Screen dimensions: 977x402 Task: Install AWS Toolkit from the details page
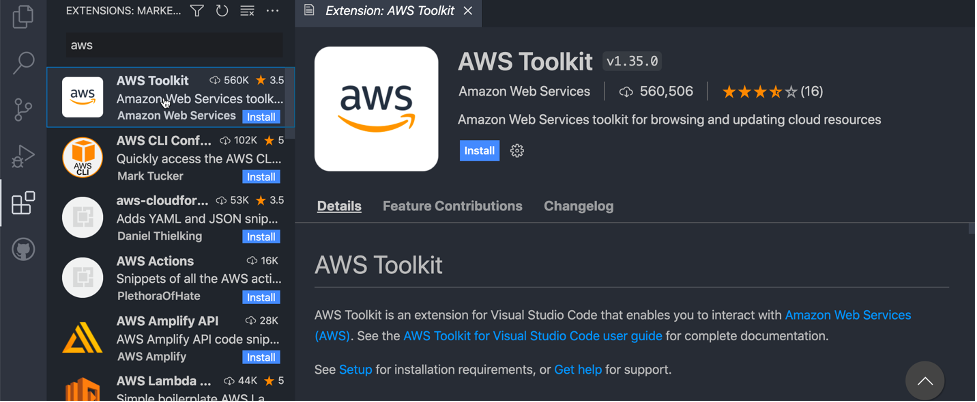tap(479, 151)
